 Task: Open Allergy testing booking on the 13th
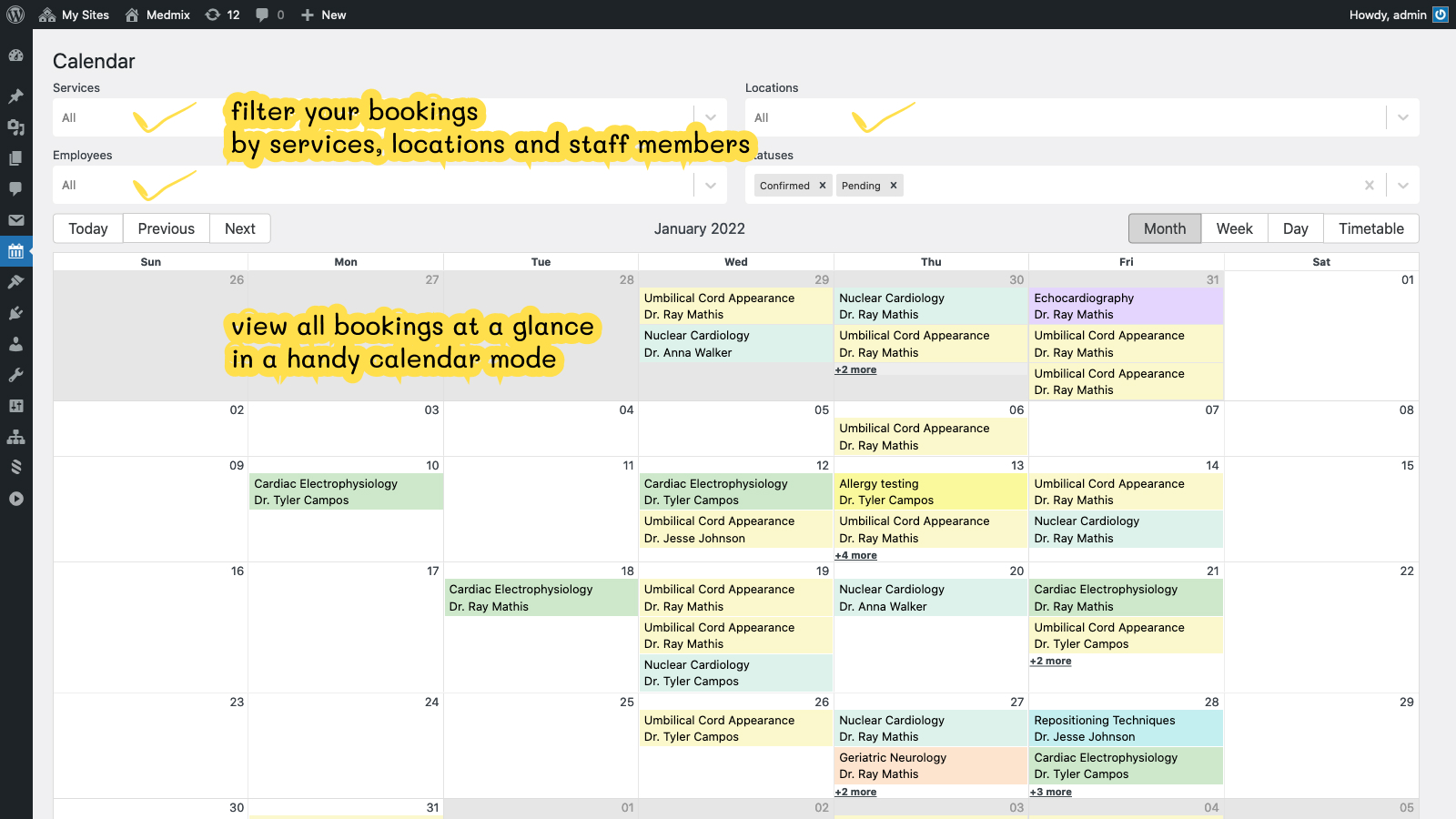(x=931, y=491)
